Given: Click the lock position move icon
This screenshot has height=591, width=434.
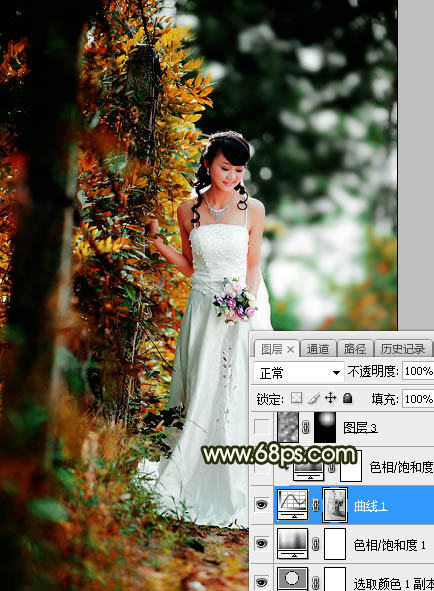Looking at the screenshot, I should (330, 398).
